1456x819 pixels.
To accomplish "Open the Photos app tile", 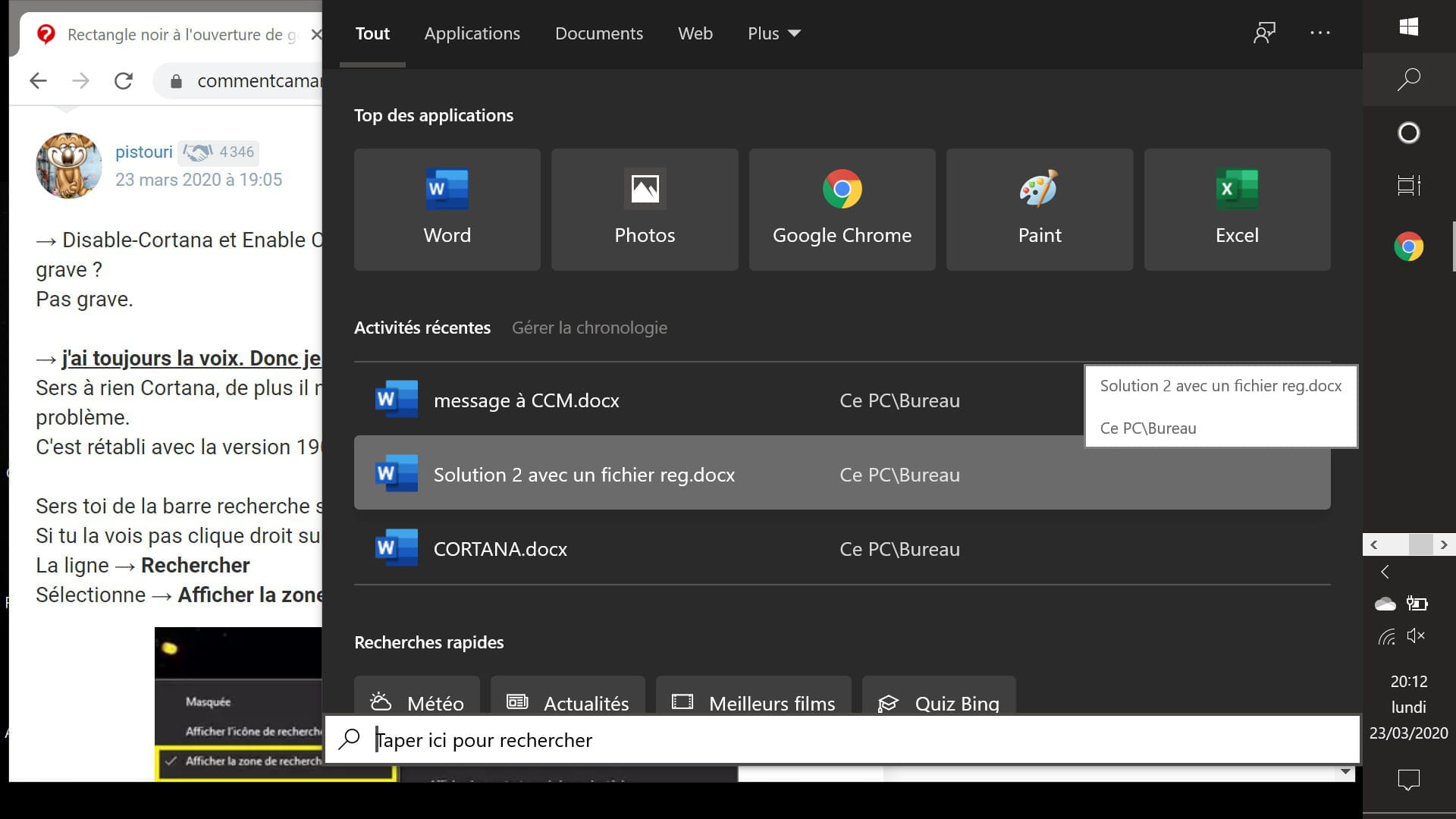I will (645, 209).
